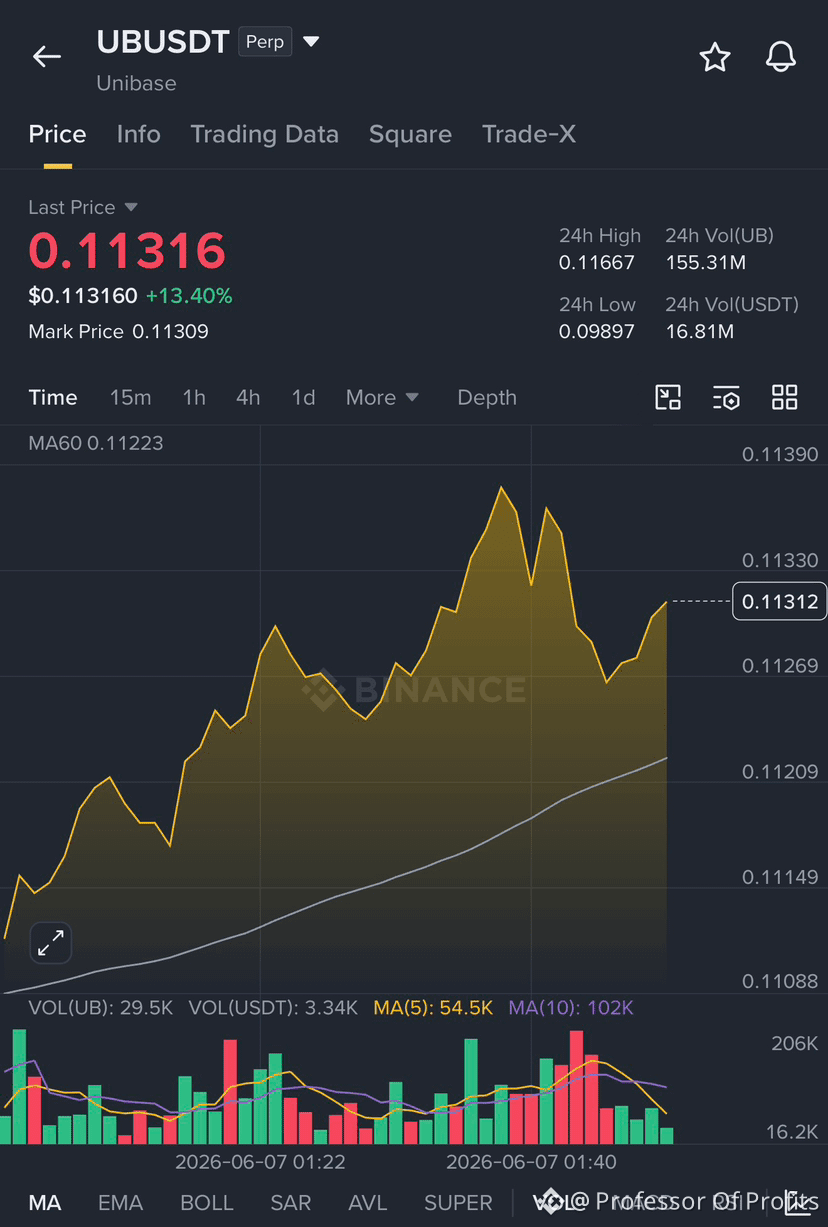Select the 4h chart interval
Image resolution: width=828 pixels, height=1227 pixels.
[248, 397]
